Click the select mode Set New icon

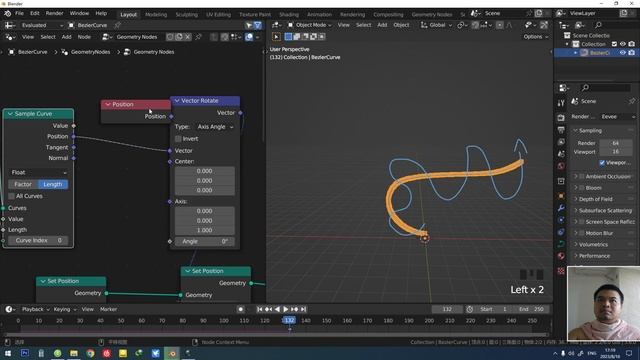[x=288, y=37]
